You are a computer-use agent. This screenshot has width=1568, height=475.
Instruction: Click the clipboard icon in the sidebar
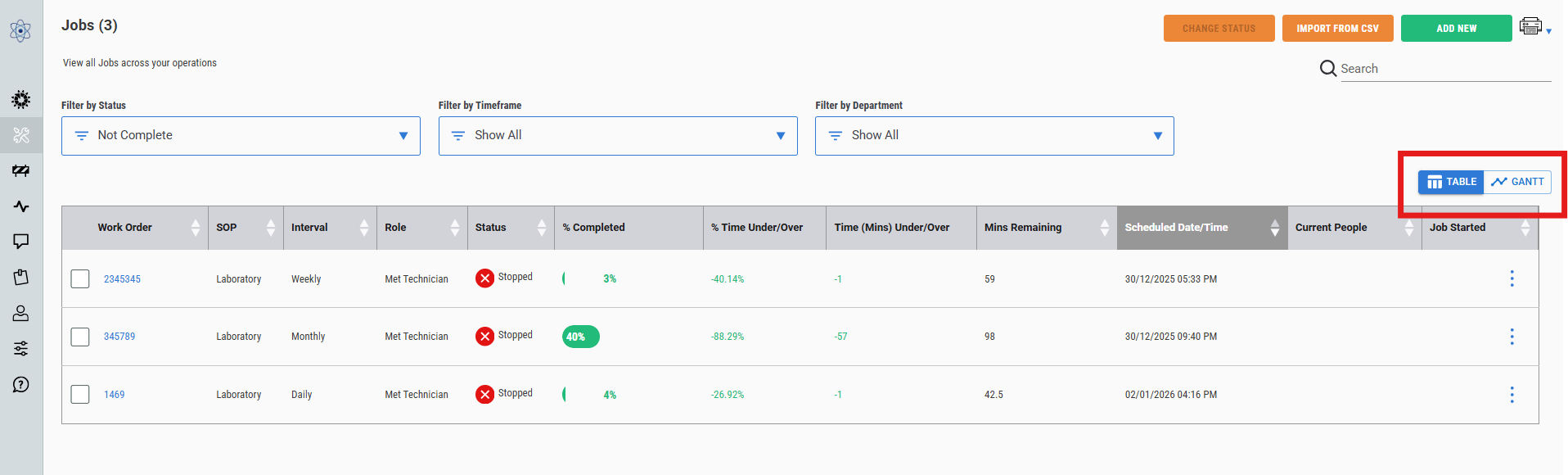21,277
